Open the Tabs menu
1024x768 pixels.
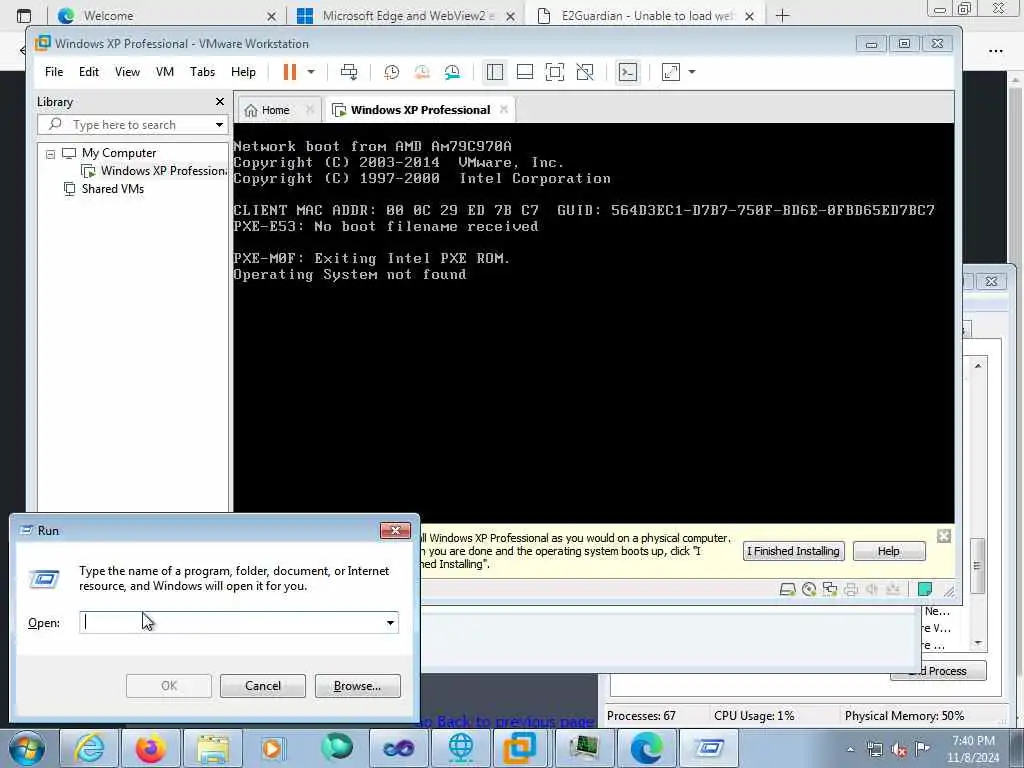click(x=202, y=72)
